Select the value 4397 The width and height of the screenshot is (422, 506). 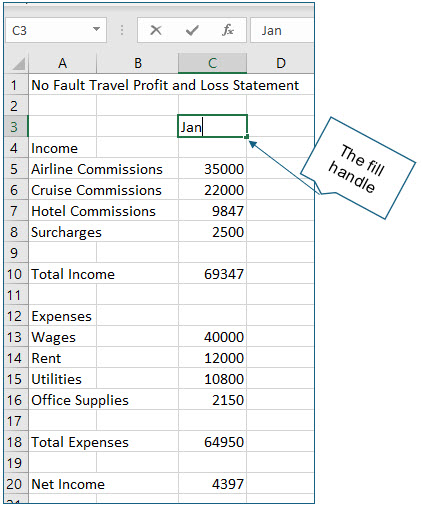coord(213,484)
